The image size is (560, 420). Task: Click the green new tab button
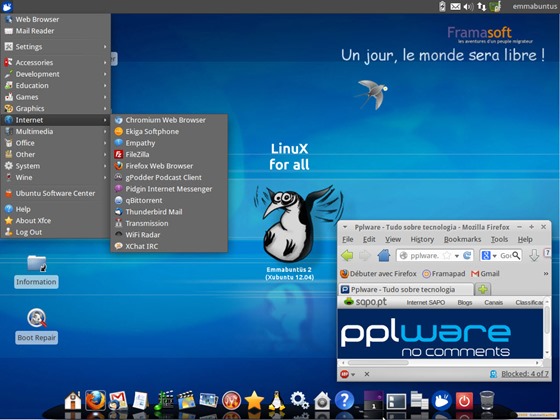click(x=482, y=289)
